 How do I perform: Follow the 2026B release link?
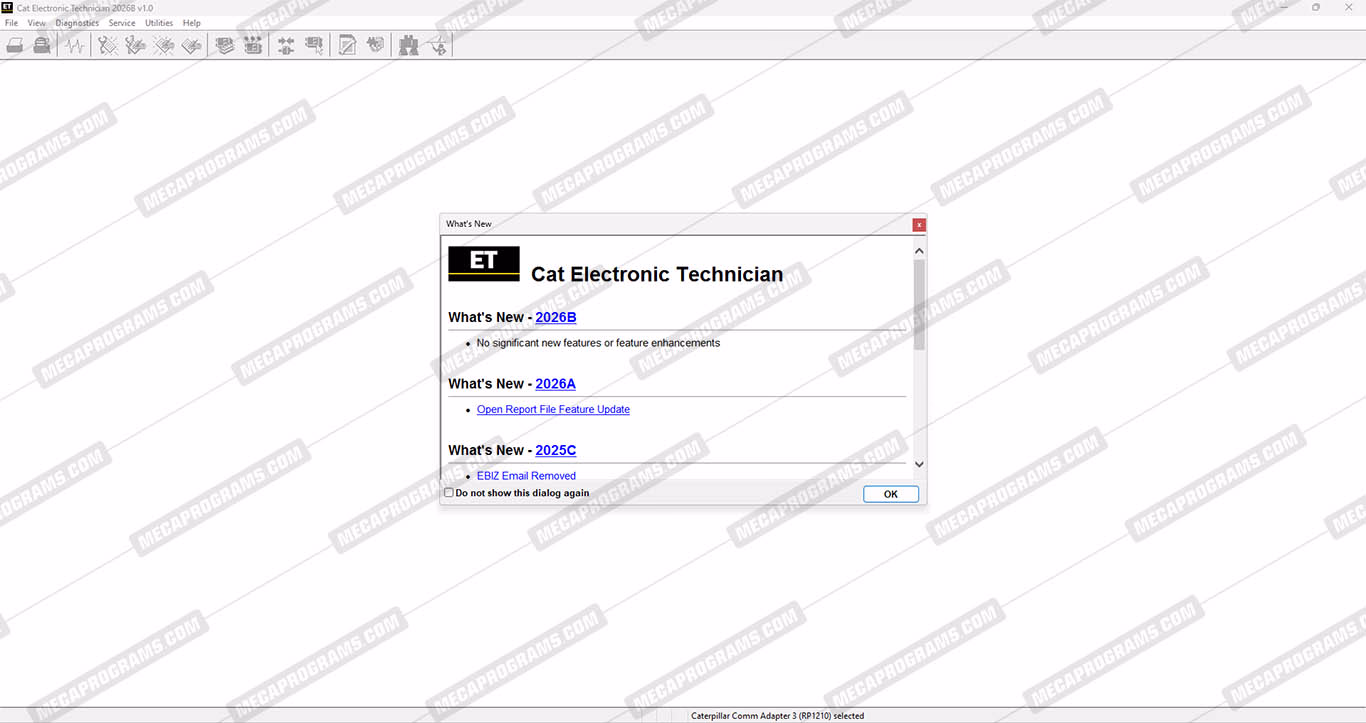pos(556,317)
